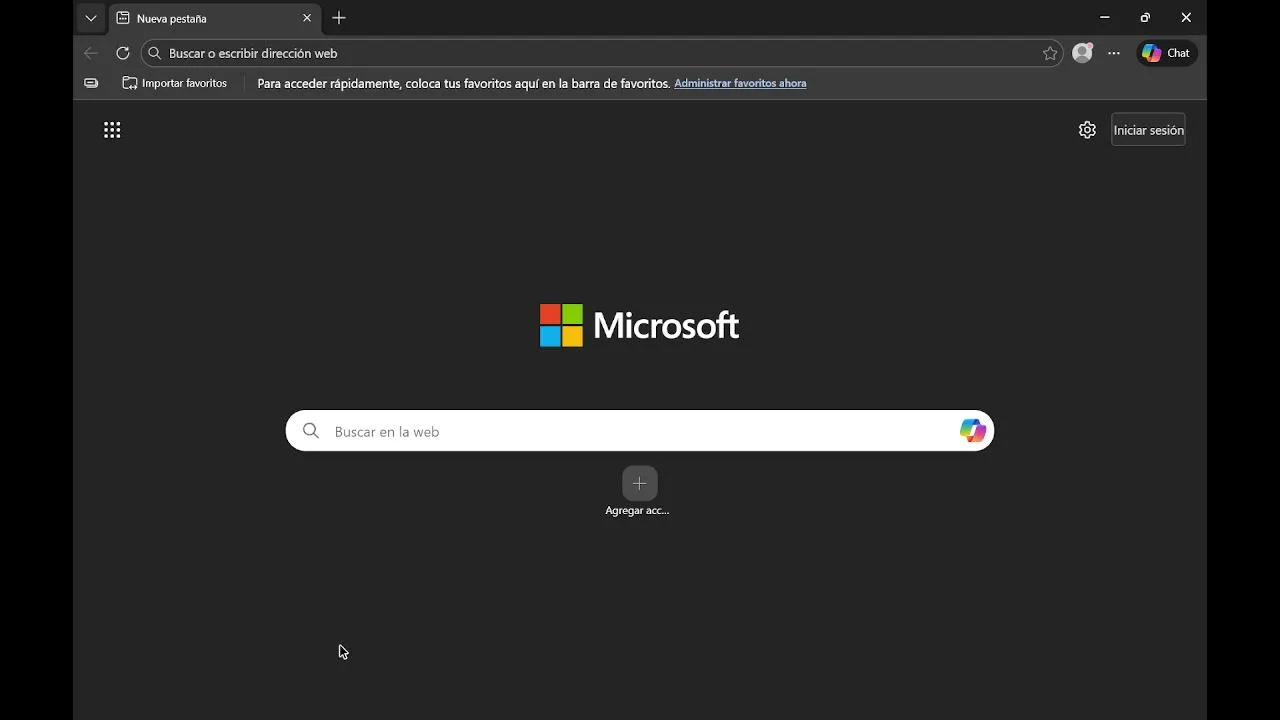Open page settings gear
This screenshot has height=720, width=1280.
pyautogui.click(x=1087, y=130)
